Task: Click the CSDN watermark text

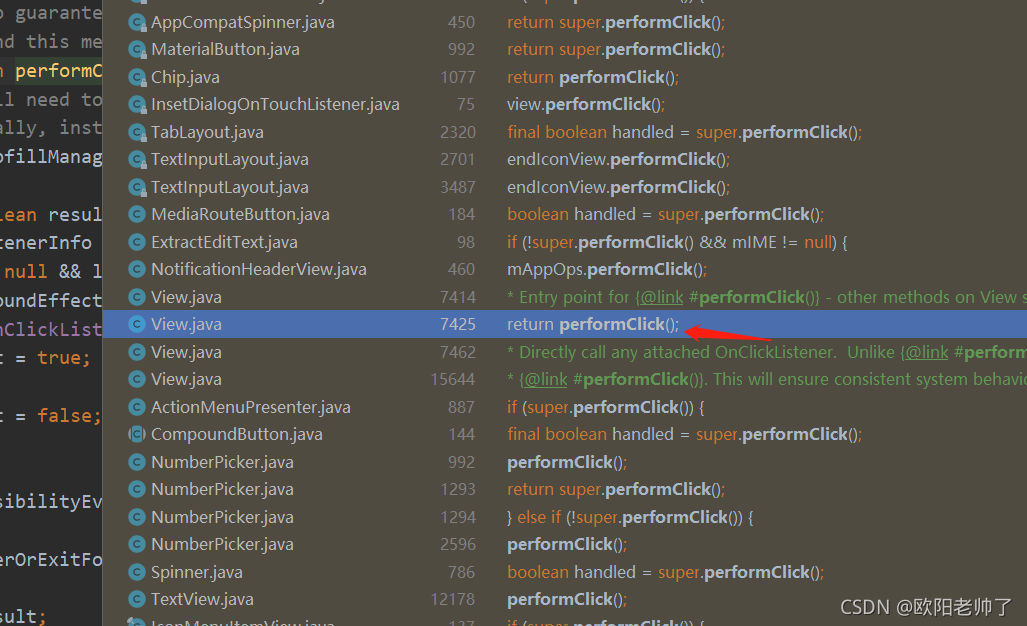Action: [x=924, y=606]
